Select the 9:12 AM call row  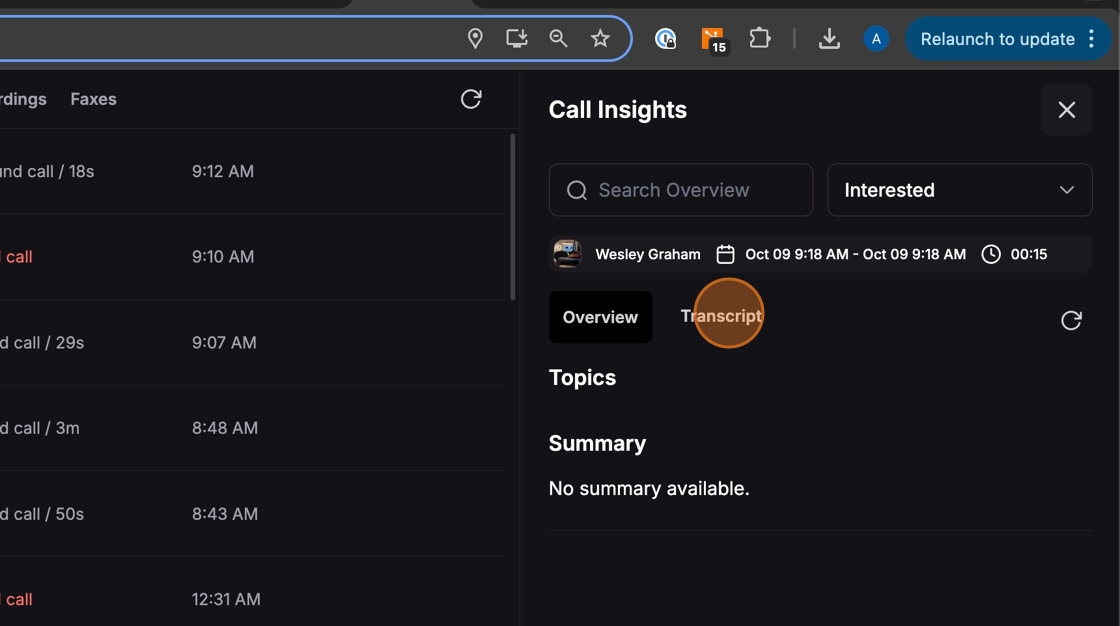click(x=250, y=171)
